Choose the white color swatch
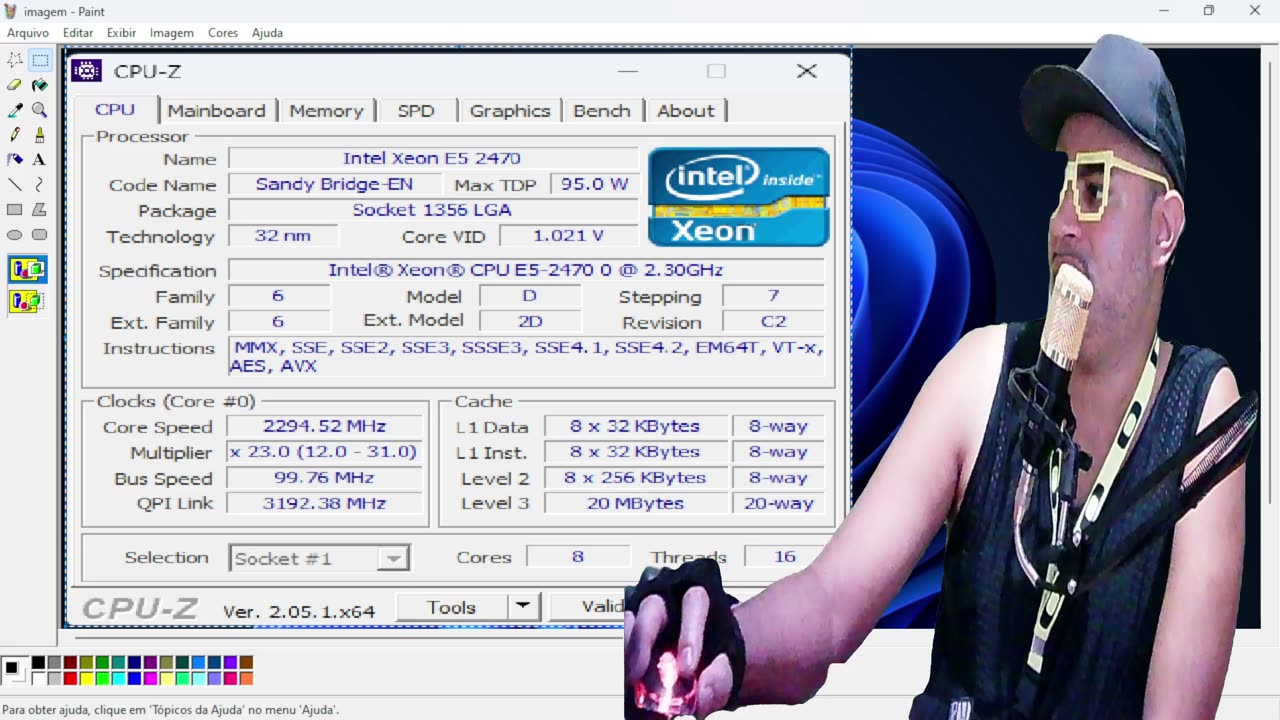 coord(38,678)
